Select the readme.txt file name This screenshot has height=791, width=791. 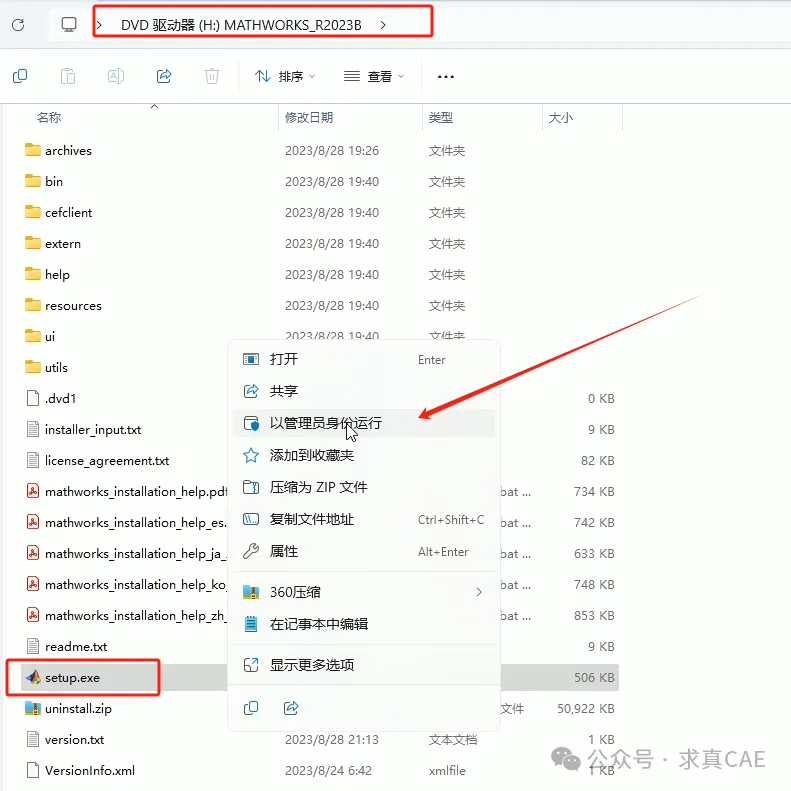[x=76, y=647]
